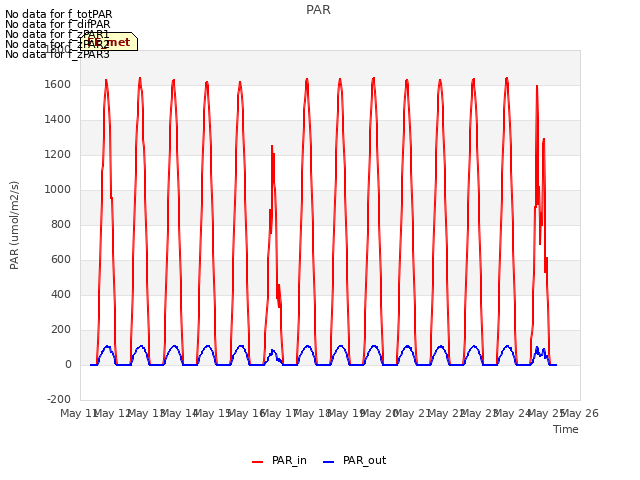Click the 1200 y-axis tick label
This screenshot has width=640, height=480.
pos(58,155)
